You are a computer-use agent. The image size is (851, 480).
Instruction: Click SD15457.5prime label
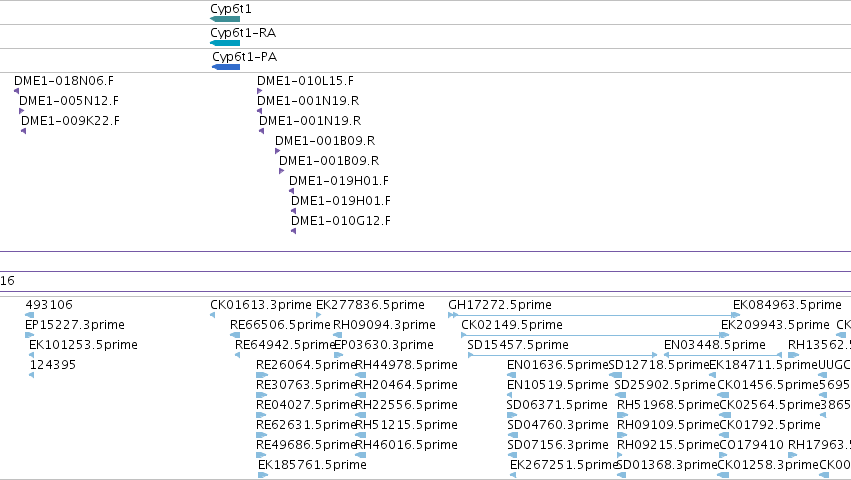[x=518, y=345]
